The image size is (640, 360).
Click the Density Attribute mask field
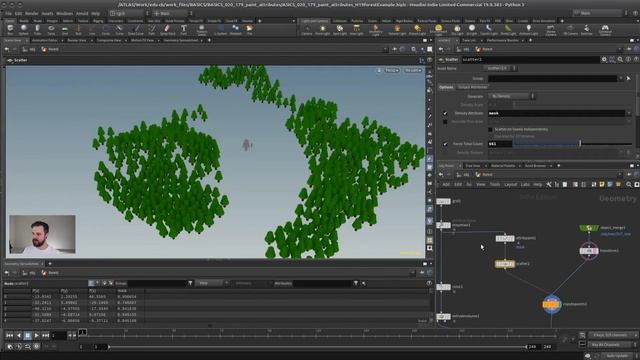coord(556,113)
